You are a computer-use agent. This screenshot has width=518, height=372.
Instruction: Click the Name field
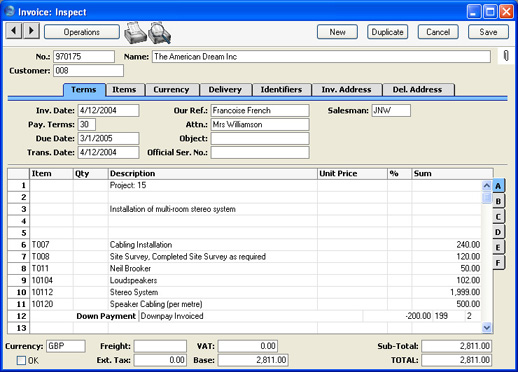(x=322, y=56)
